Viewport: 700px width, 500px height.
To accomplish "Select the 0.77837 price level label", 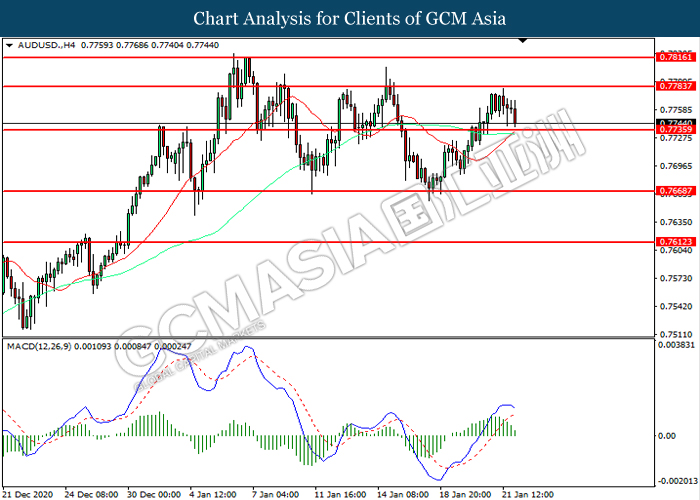I will coord(675,86).
